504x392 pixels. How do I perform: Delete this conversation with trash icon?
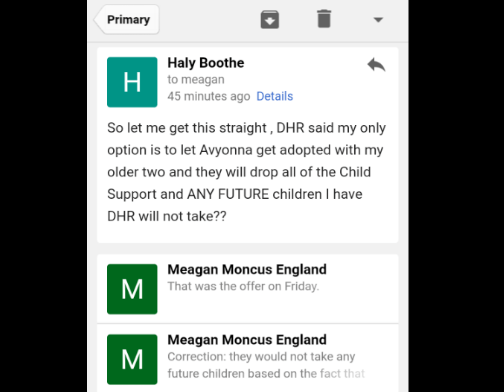pos(324,19)
